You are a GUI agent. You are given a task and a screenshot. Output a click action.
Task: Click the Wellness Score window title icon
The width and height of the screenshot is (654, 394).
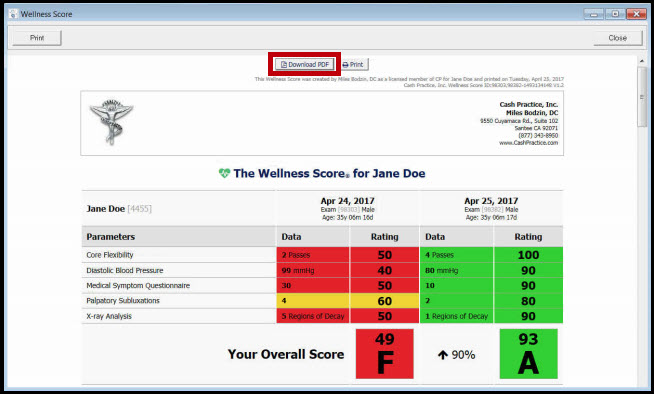[x=13, y=14]
